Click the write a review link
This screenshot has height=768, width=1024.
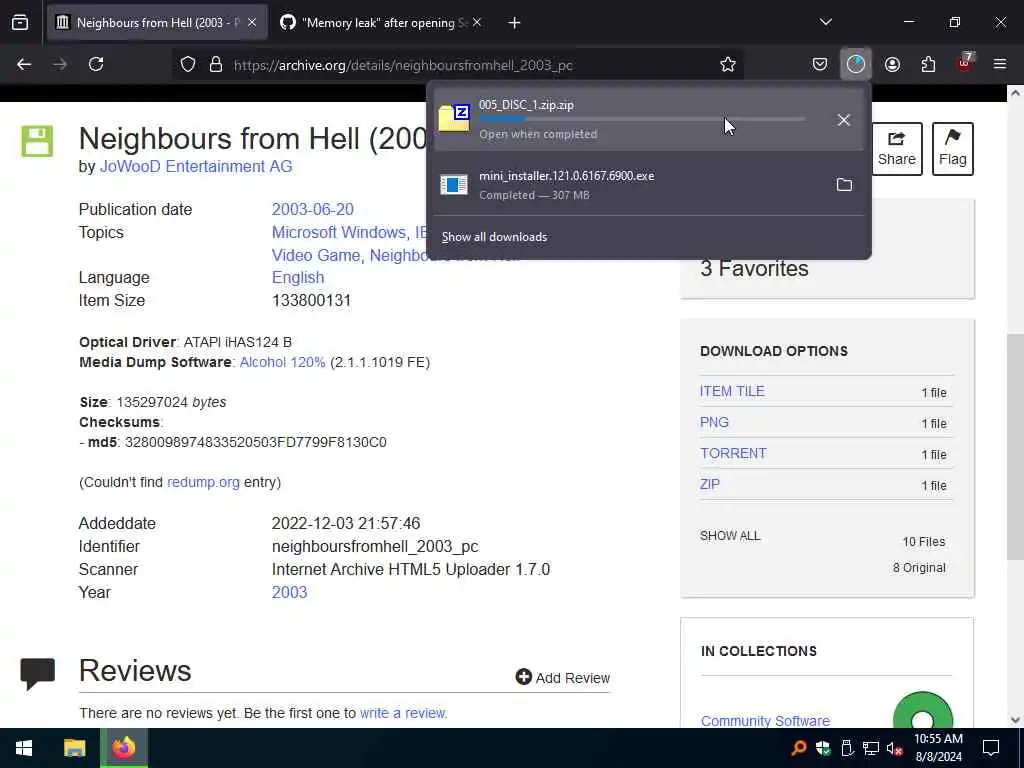click(404, 713)
